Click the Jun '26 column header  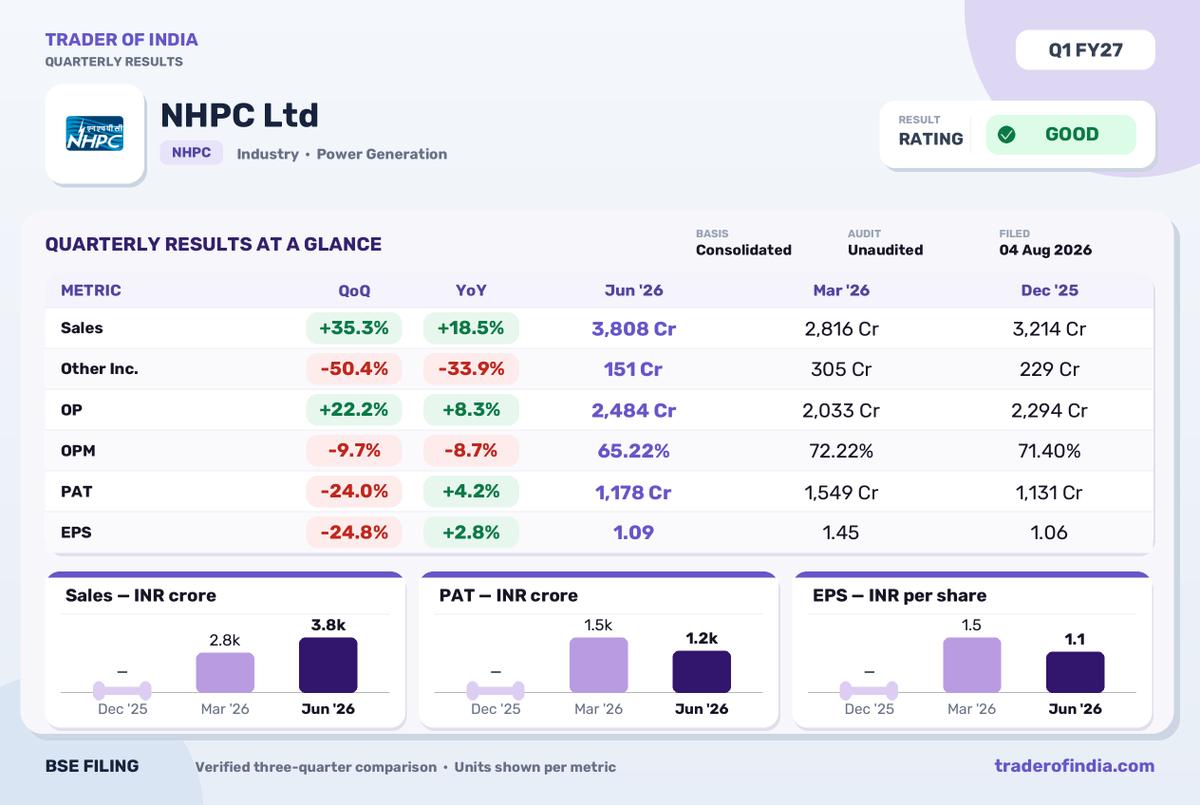point(634,291)
